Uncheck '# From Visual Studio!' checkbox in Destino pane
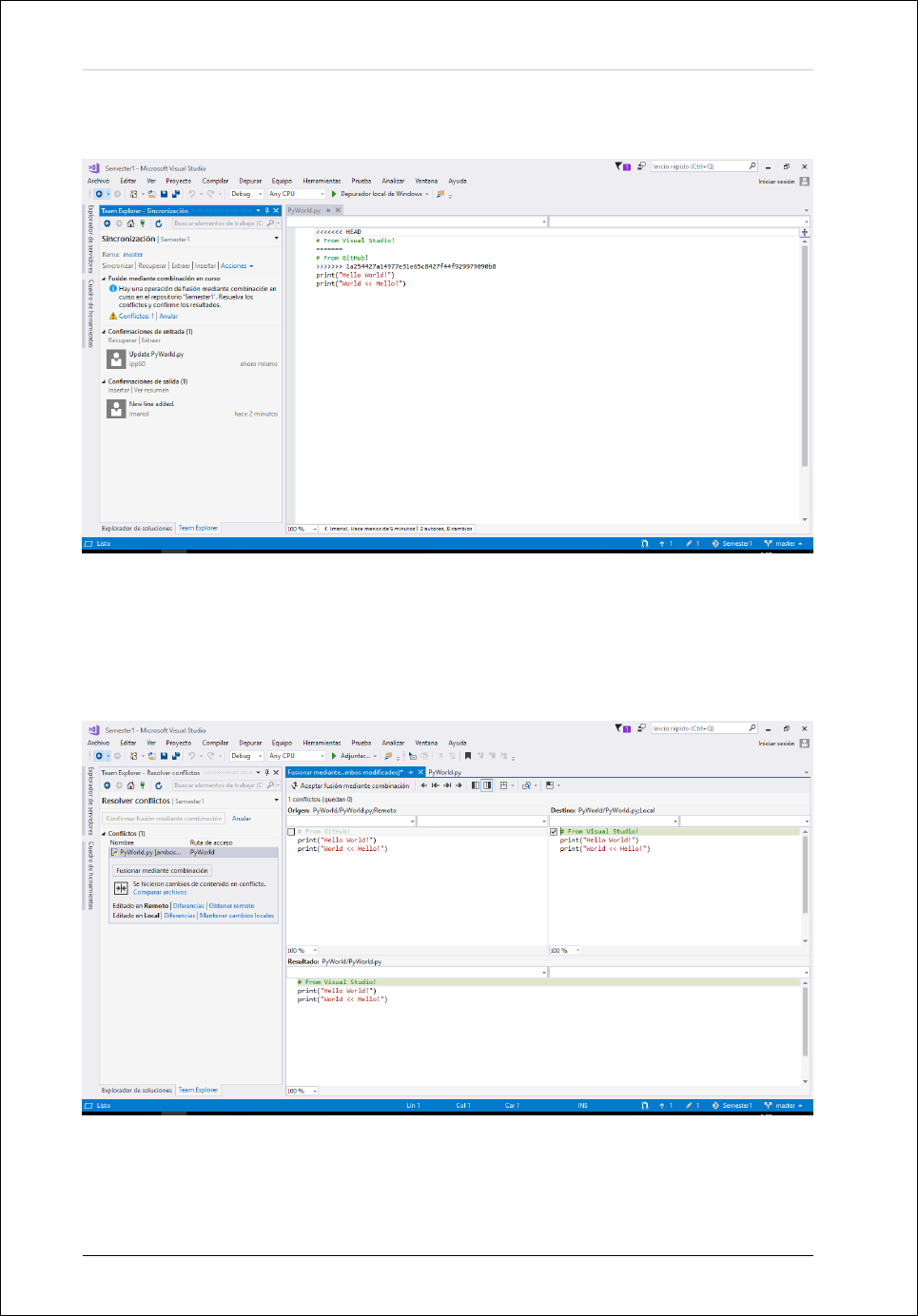This screenshot has width=918, height=1316. point(554,832)
